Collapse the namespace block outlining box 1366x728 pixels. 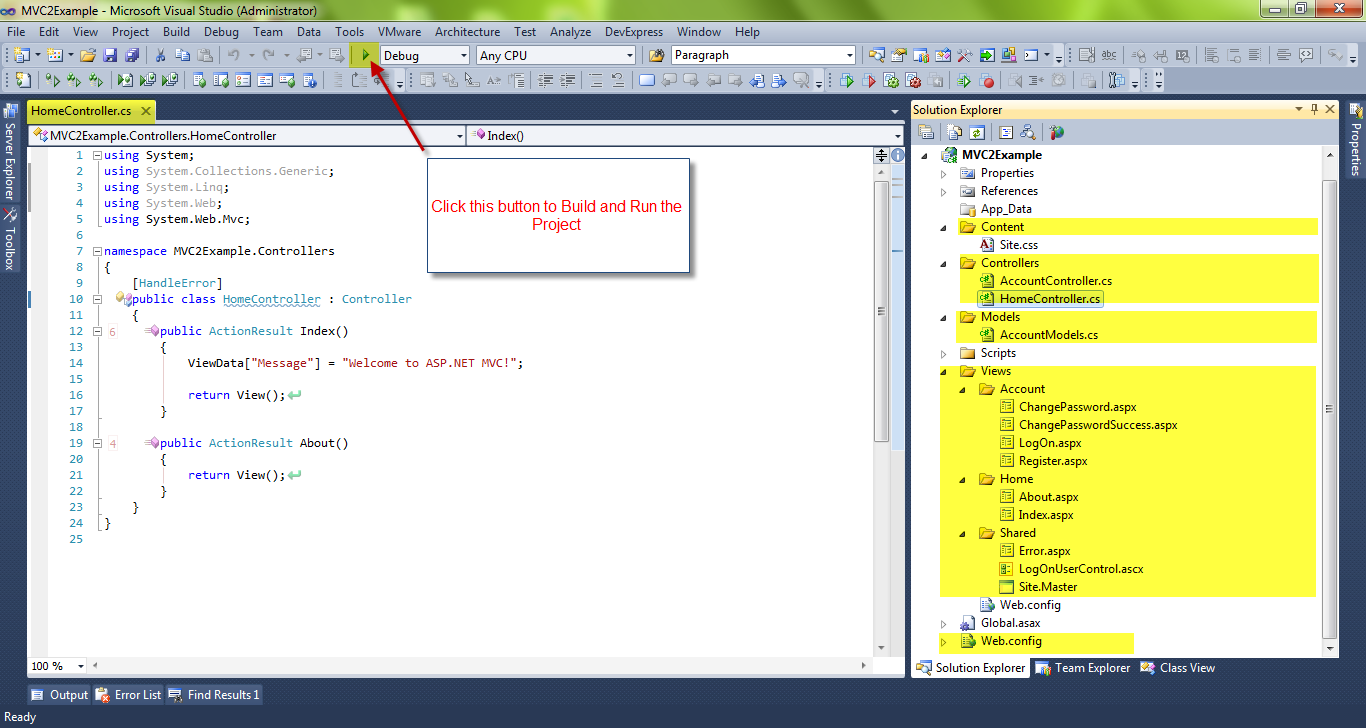96,251
